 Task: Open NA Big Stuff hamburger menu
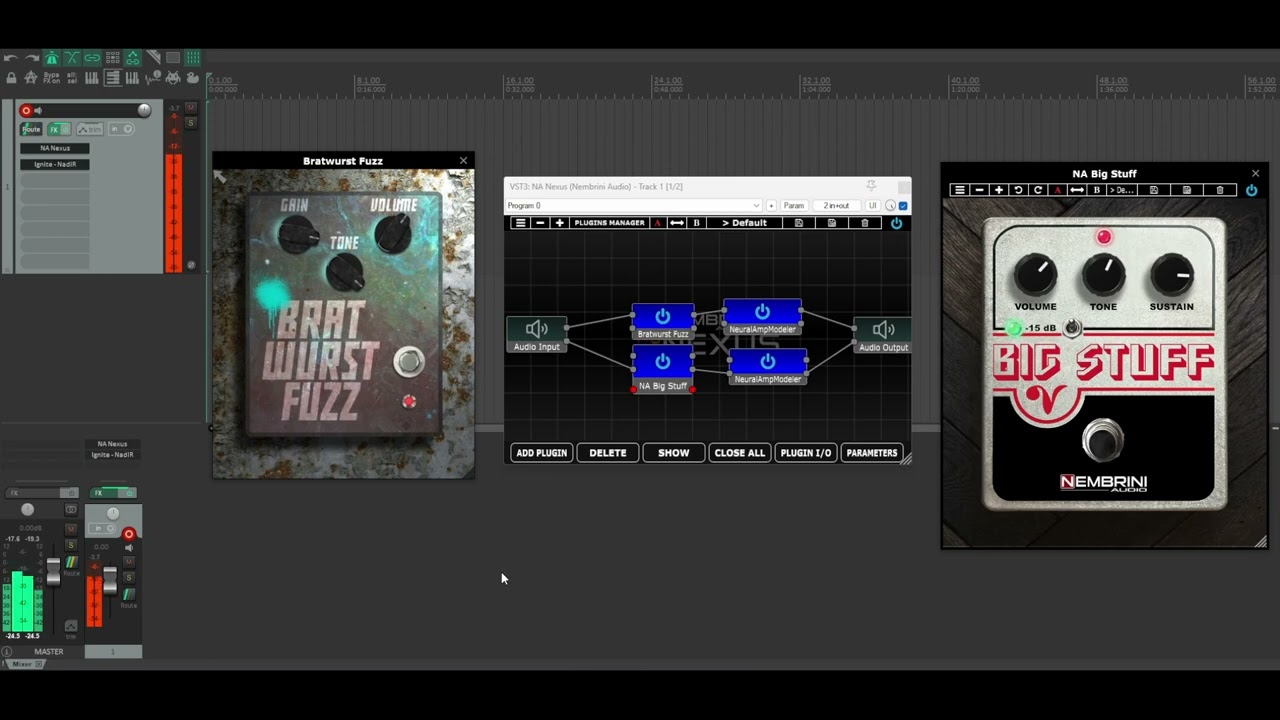point(960,190)
